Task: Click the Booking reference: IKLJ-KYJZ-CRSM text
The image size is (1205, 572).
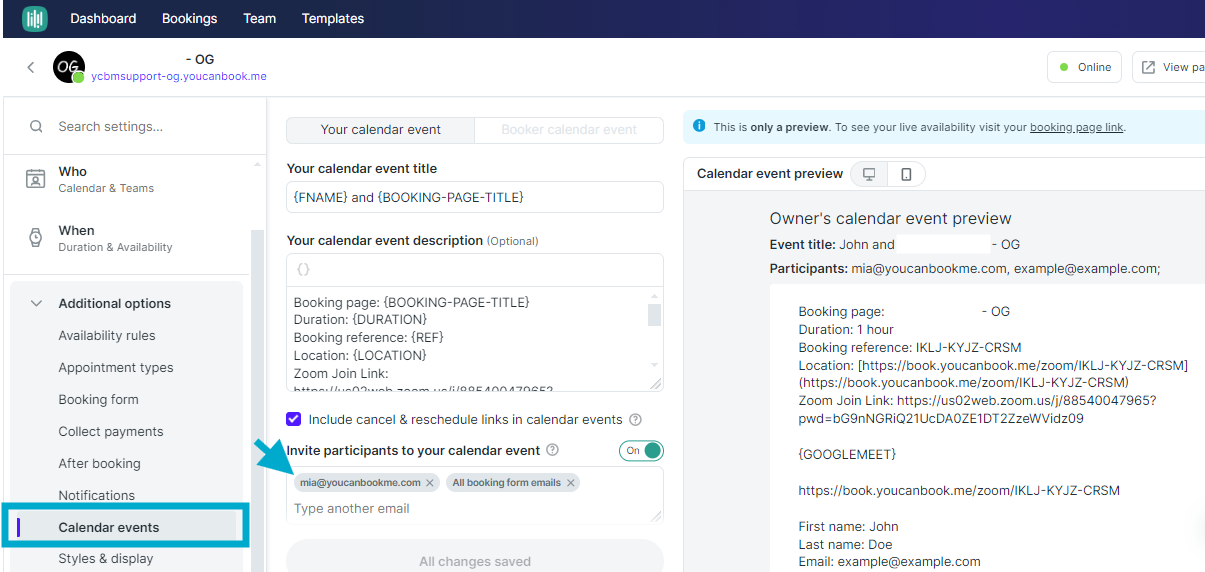Action: click(910, 347)
